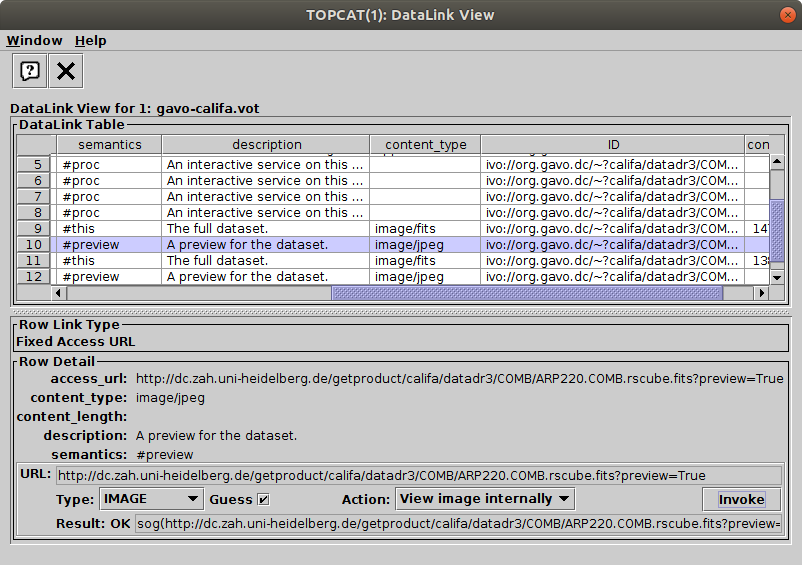The image size is (802, 565).
Task: Click the semantics column header
Action: pyautogui.click(x=109, y=145)
